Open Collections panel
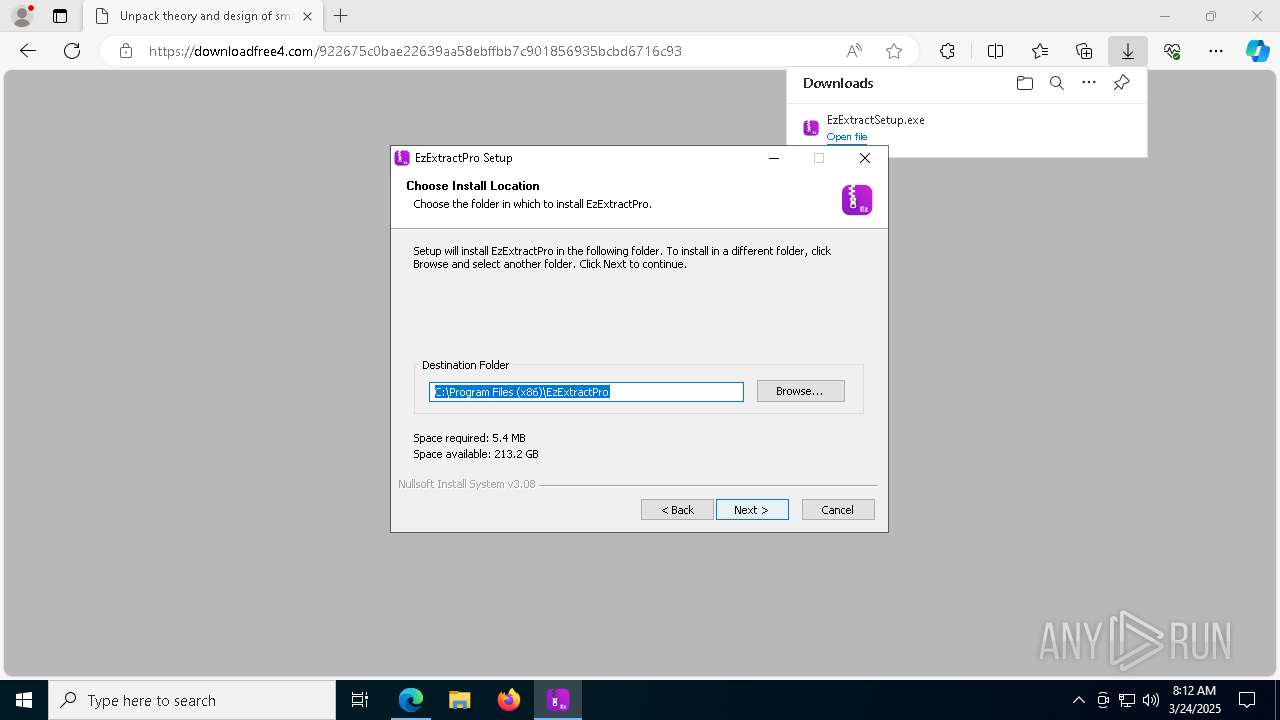The image size is (1280, 720). pyautogui.click(x=1084, y=51)
